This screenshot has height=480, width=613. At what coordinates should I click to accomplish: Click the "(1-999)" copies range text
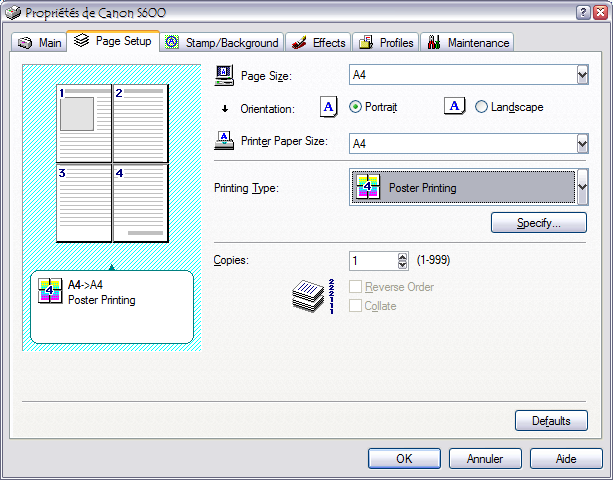coord(434,260)
